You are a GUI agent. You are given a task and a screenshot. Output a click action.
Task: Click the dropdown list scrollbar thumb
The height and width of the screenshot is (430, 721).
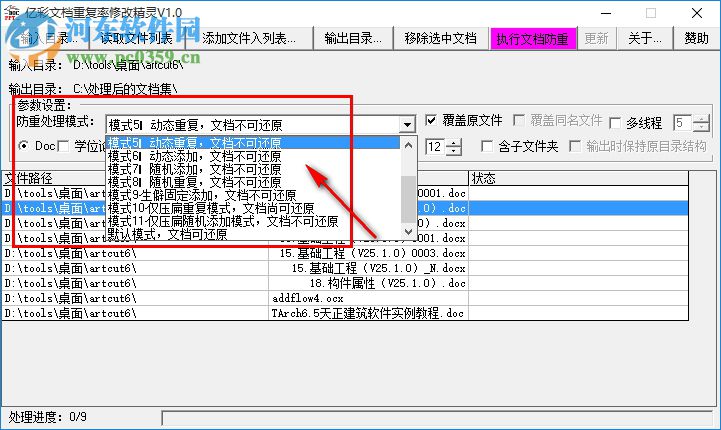coord(408,199)
